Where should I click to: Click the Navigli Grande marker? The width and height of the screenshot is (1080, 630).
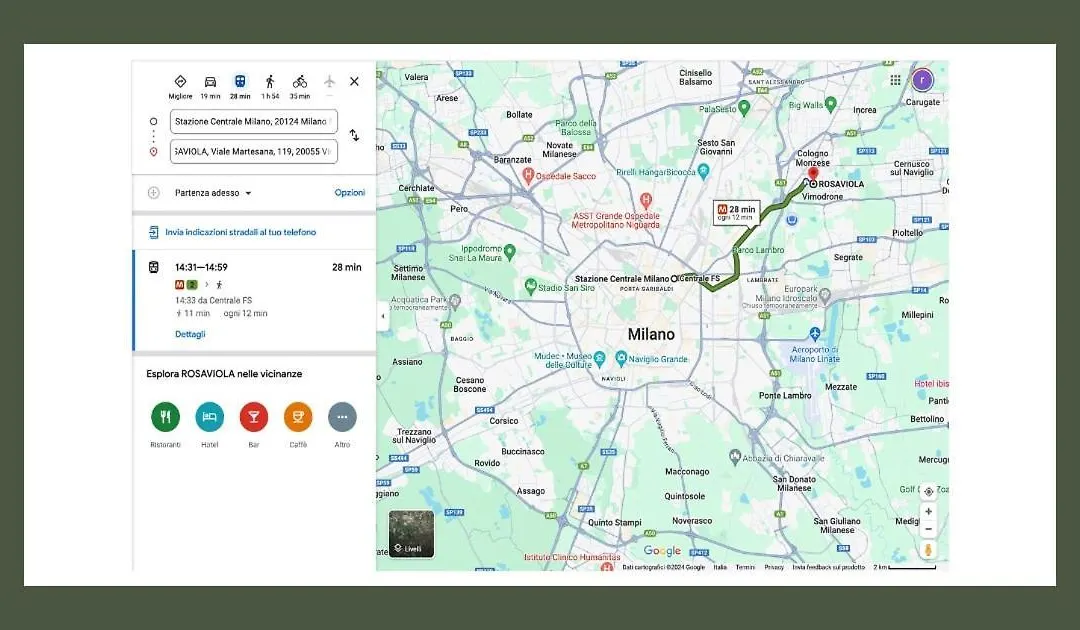pos(621,357)
